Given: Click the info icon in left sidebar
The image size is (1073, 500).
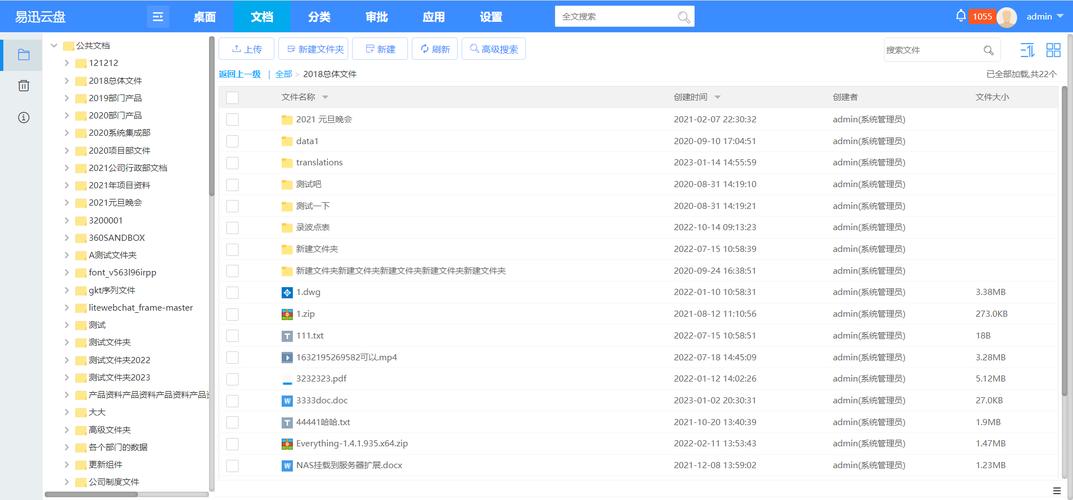Looking at the screenshot, I should coord(23,117).
